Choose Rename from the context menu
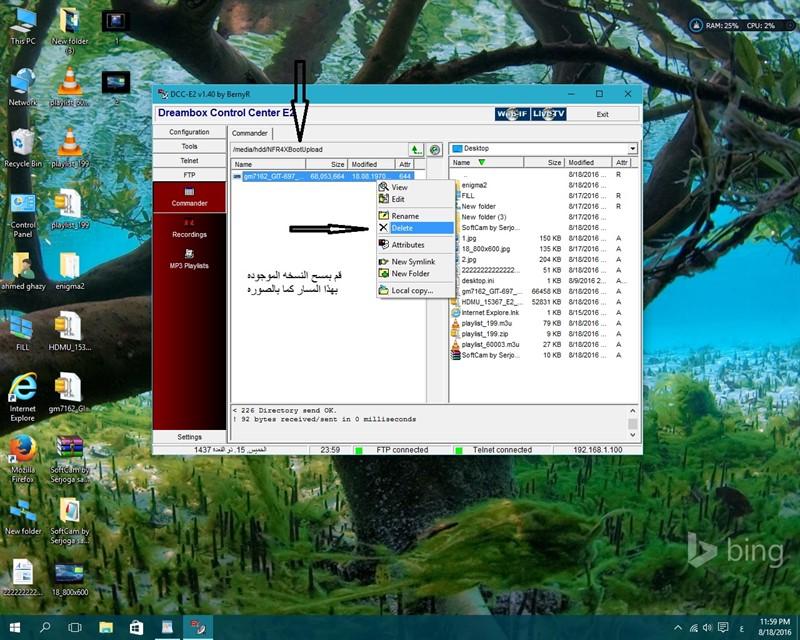The width and height of the screenshot is (800, 640). 415,216
